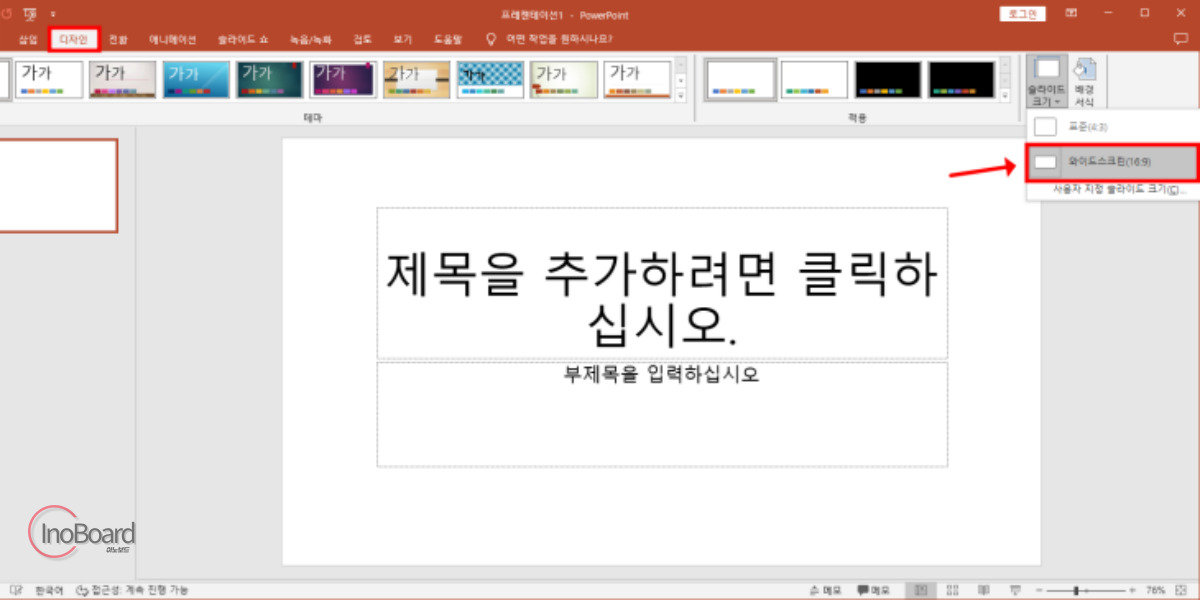Open the ribbon display options icon
The image size is (1200, 600).
pyautogui.click(x=1072, y=13)
